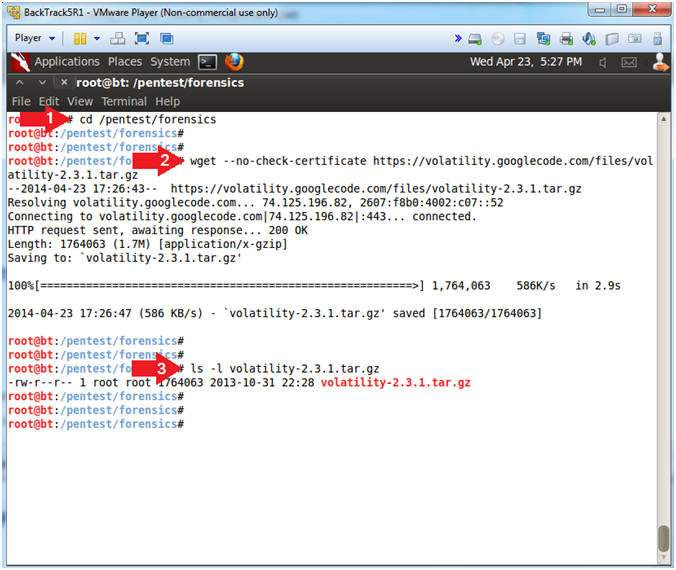The height and width of the screenshot is (570, 676).
Task: Minimize the VMware Player window
Action: point(600,9)
